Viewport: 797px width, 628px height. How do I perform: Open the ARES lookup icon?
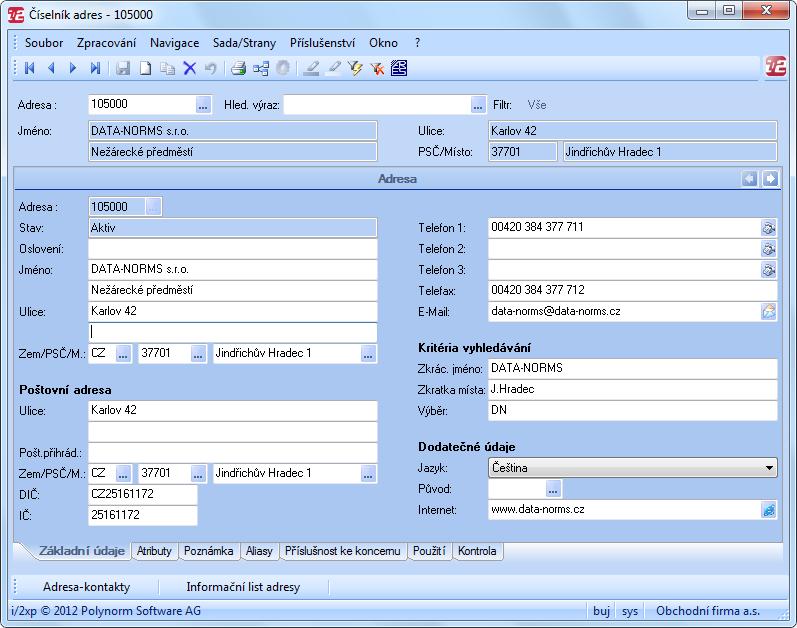399,68
